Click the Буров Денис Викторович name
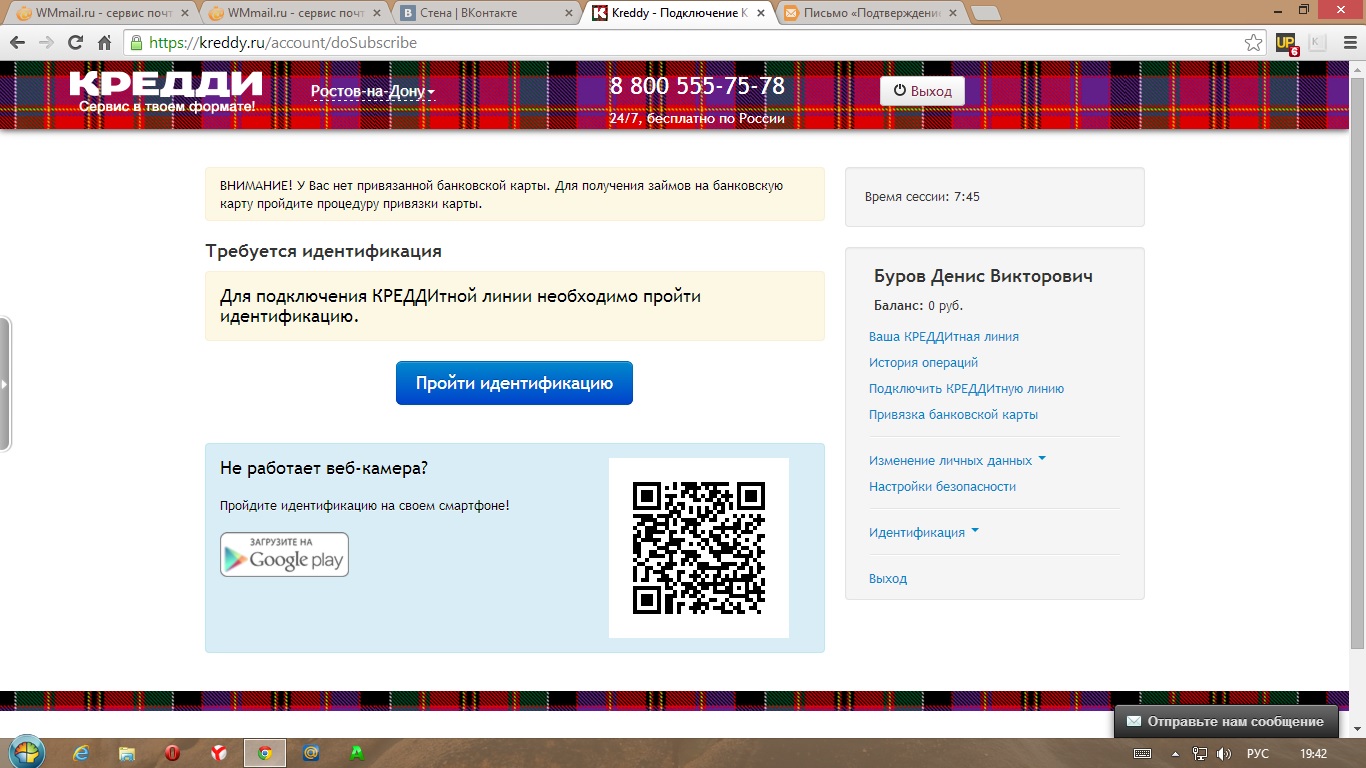The width and height of the screenshot is (1366, 768). (x=983, y=277)
